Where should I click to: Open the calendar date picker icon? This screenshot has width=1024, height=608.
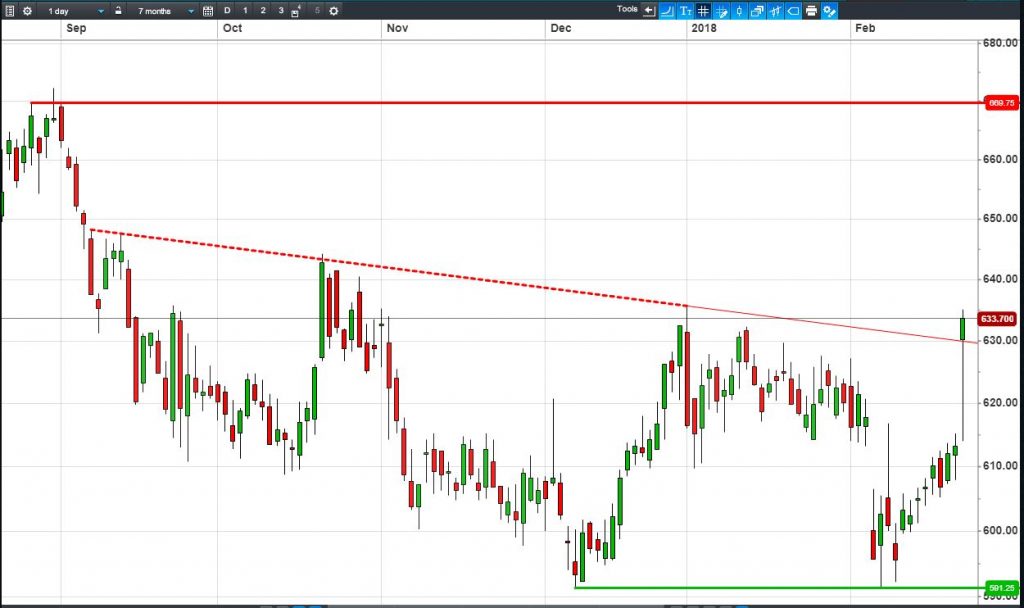click(208, 10)
